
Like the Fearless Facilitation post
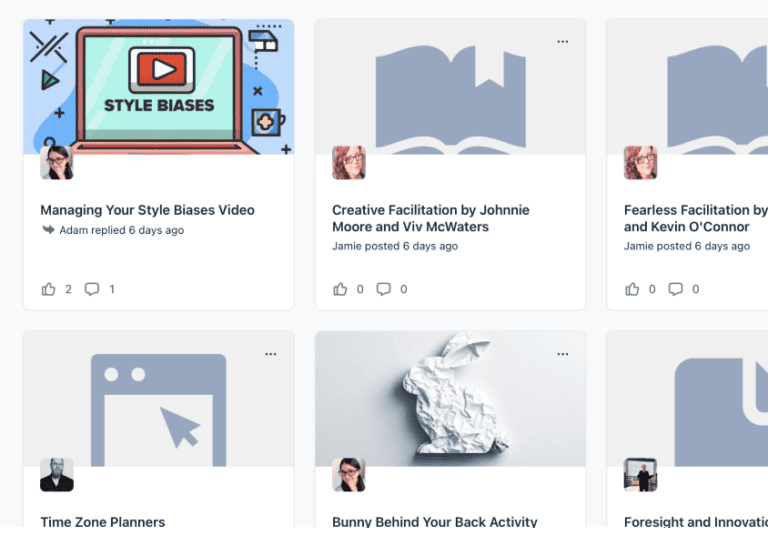point(632,289)
